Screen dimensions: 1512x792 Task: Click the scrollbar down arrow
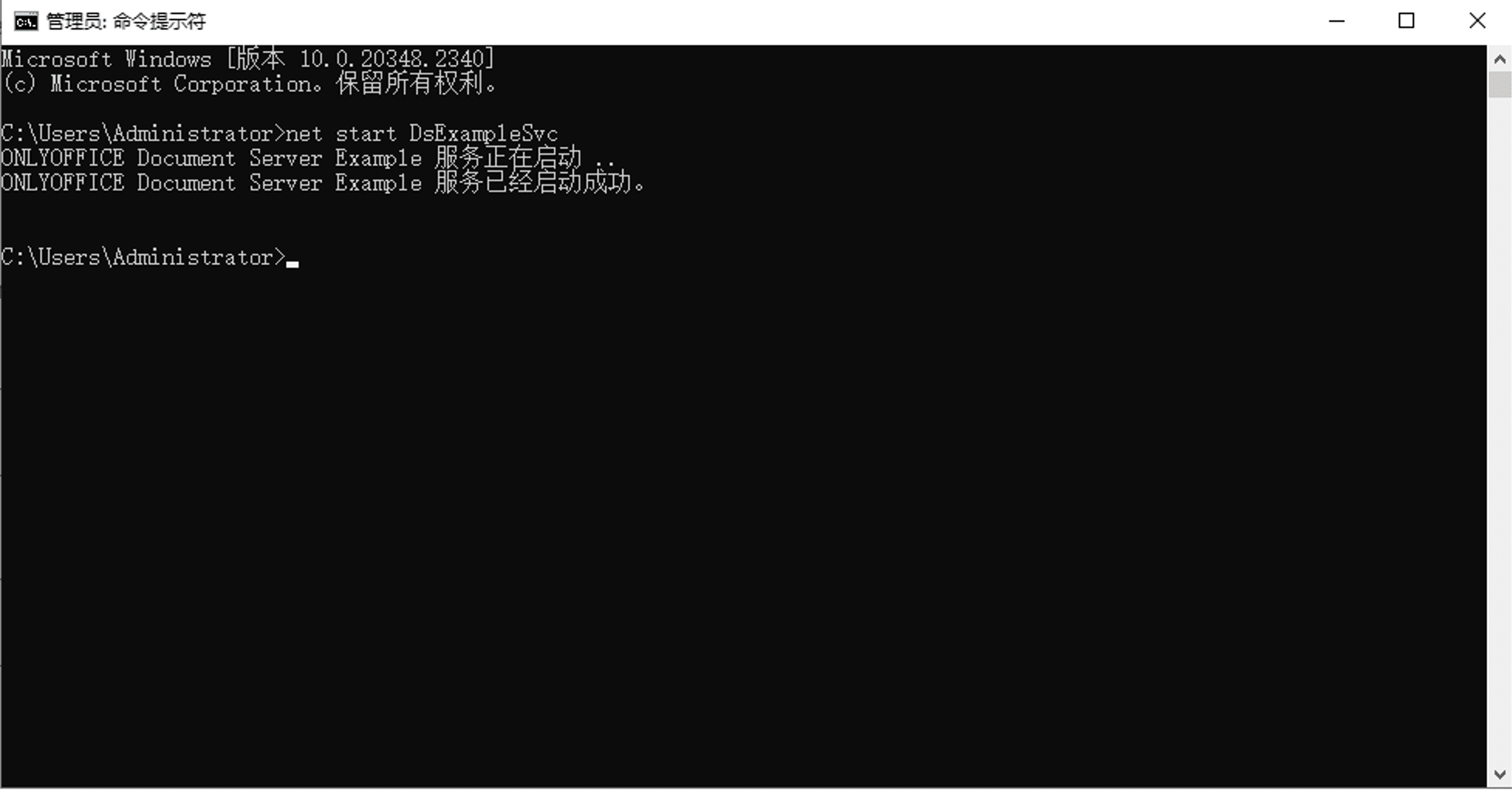point(1499,774)
